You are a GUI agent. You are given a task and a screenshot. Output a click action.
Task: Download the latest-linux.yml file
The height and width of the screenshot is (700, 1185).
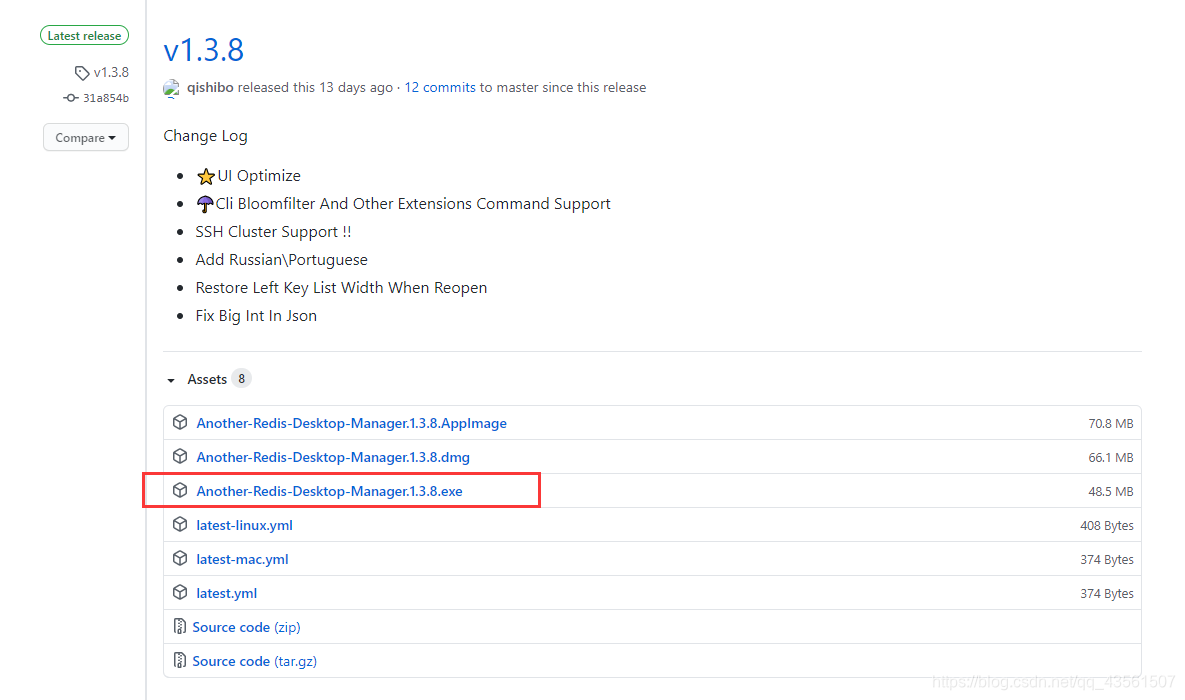[x=244, y=525]
